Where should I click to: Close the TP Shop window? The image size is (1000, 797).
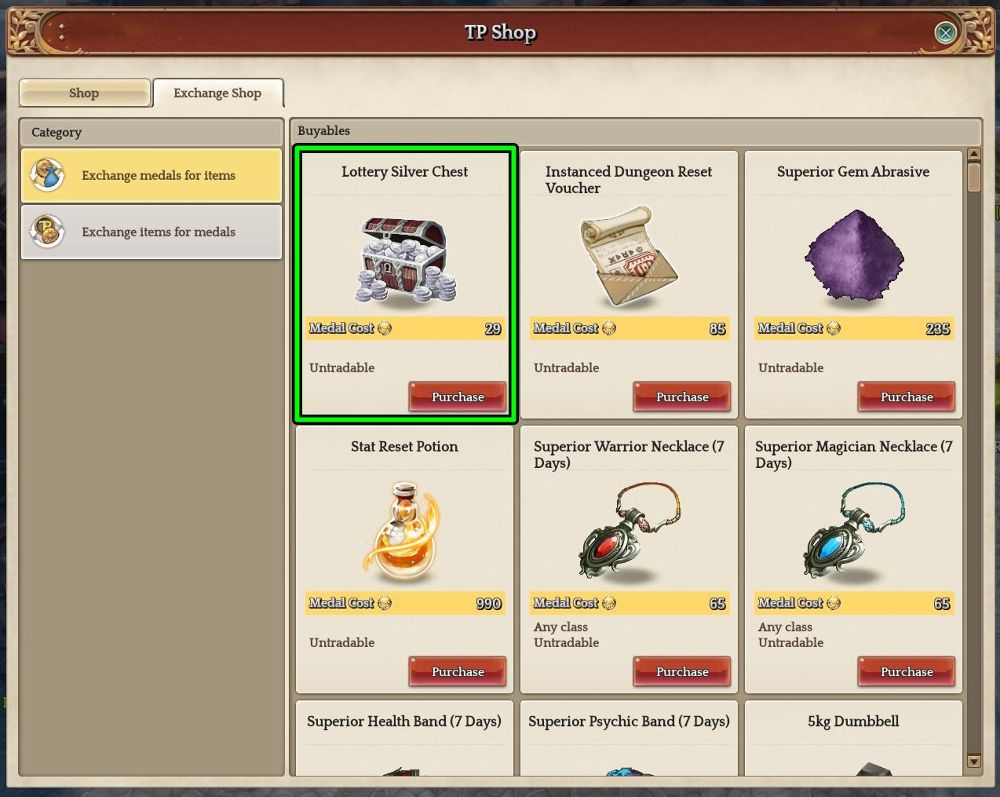[945, 33]
